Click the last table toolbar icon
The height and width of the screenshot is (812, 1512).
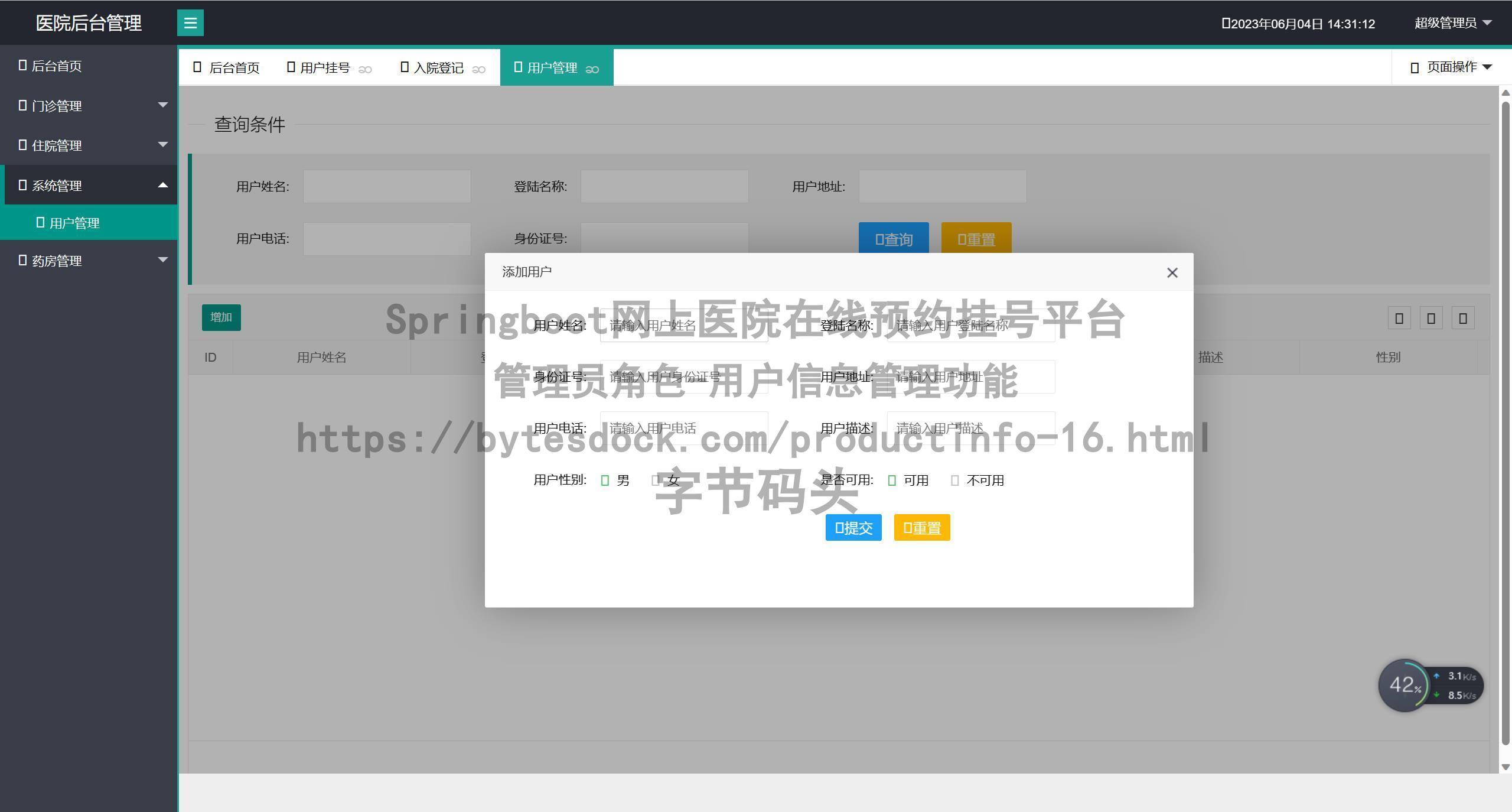[x=1463, y=318]
